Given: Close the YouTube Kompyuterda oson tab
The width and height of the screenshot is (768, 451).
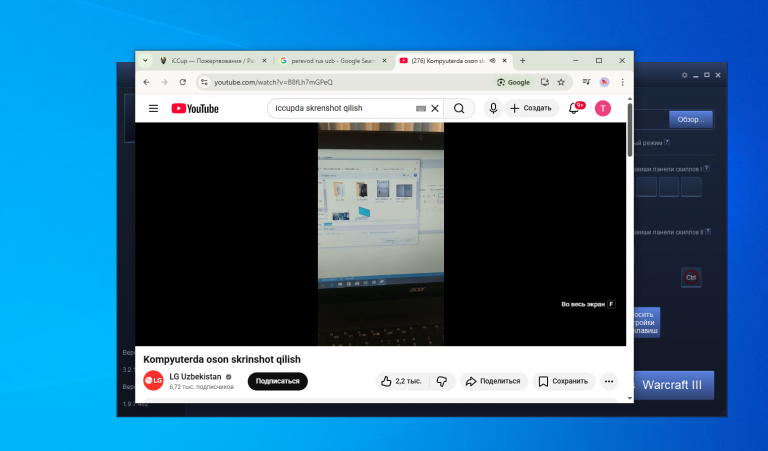Looking at the screenshot, I should pyautogui.click(x=504, y=61).
